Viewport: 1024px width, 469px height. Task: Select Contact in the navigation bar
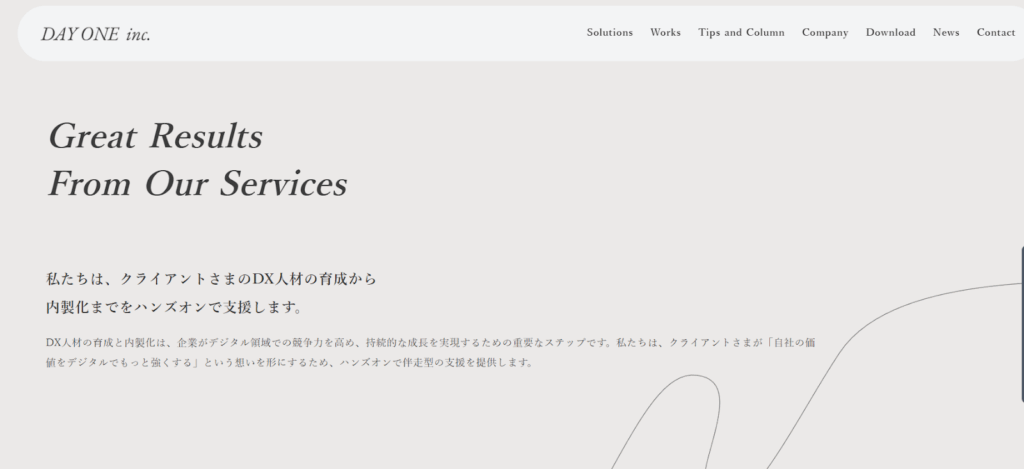[995, 33]
